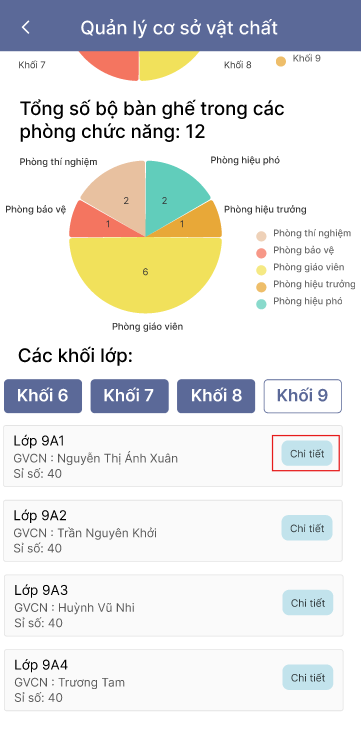This screenshot has height=740, width=361.
Task: Select the Lớp 9A4 class card
Action: (174, 680)
